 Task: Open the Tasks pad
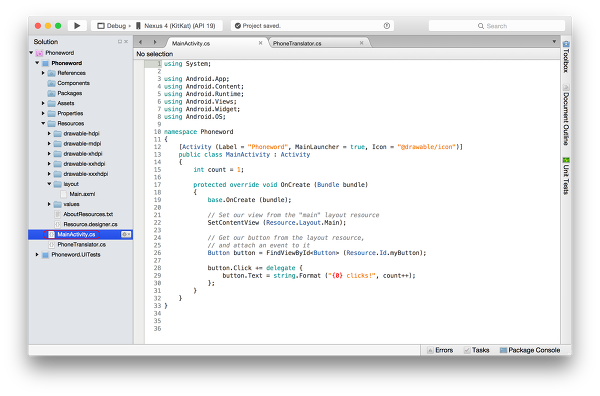pyautogui.click(x=476, y=350)
